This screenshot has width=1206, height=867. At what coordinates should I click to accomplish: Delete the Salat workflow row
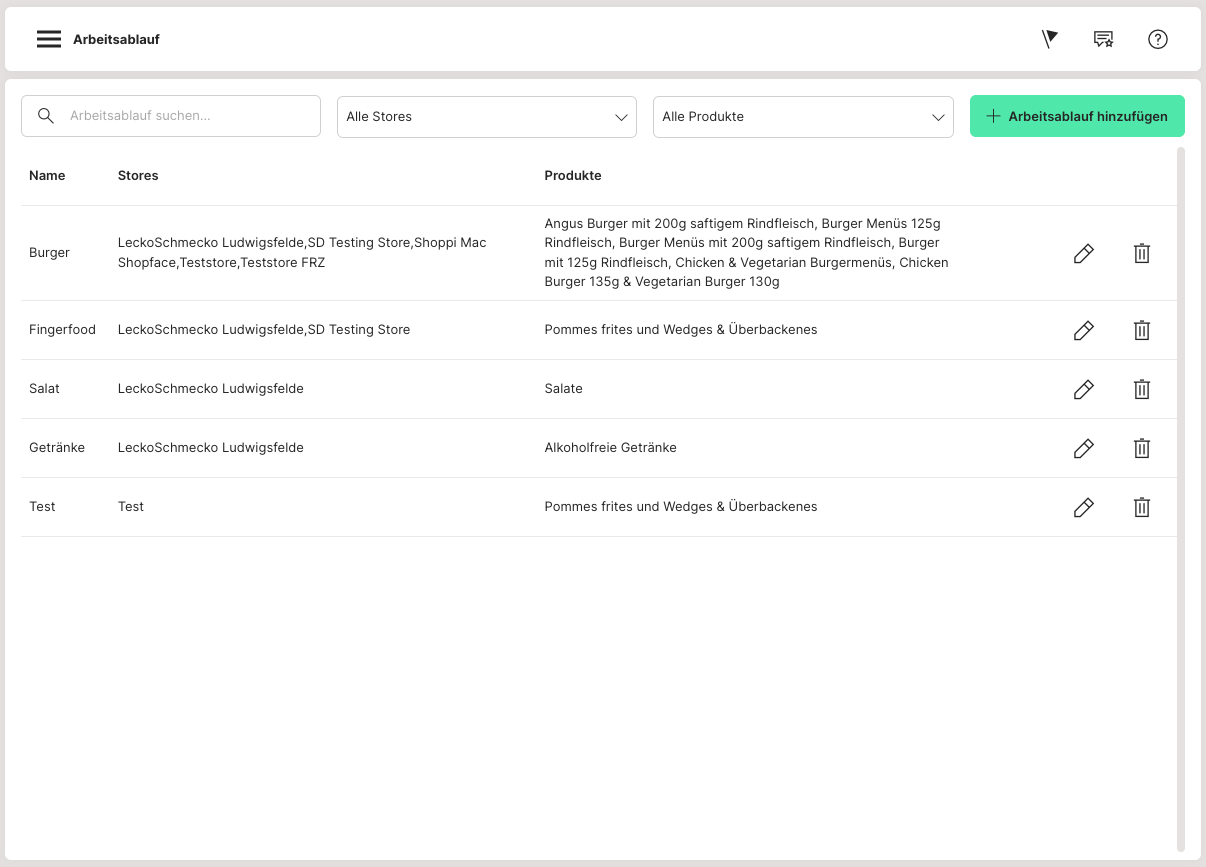pyautogui.click(x=1141, y=389)
